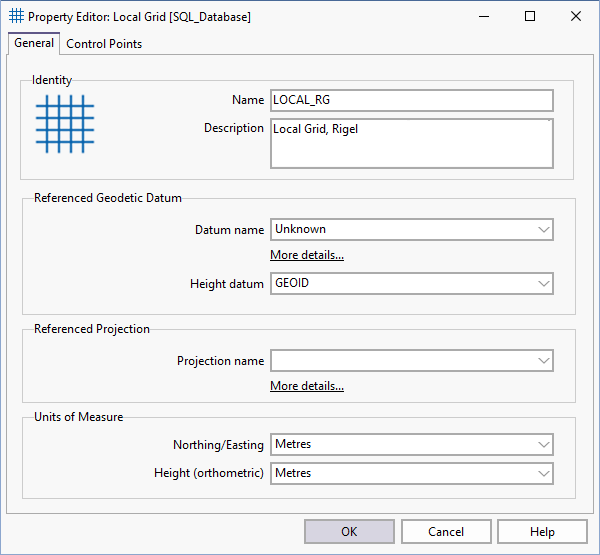Click the Northing/Easting label
Screen dimensions: 600x555
click(x=218, y=445)
